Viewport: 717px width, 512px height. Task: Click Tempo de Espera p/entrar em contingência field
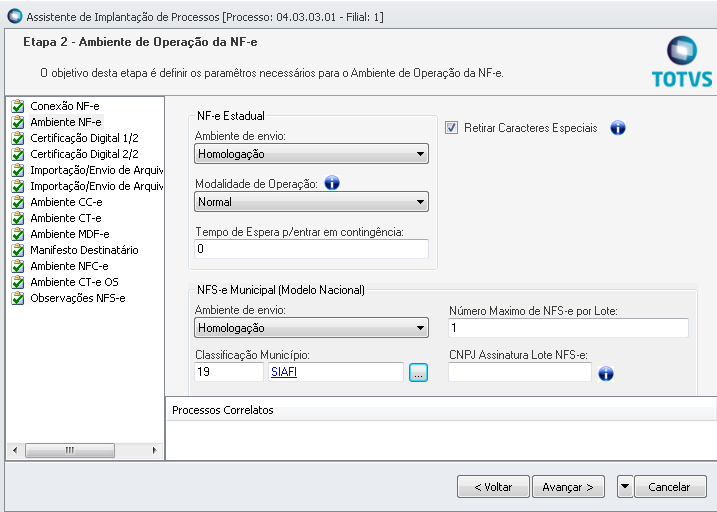click(x=311, y=249)
